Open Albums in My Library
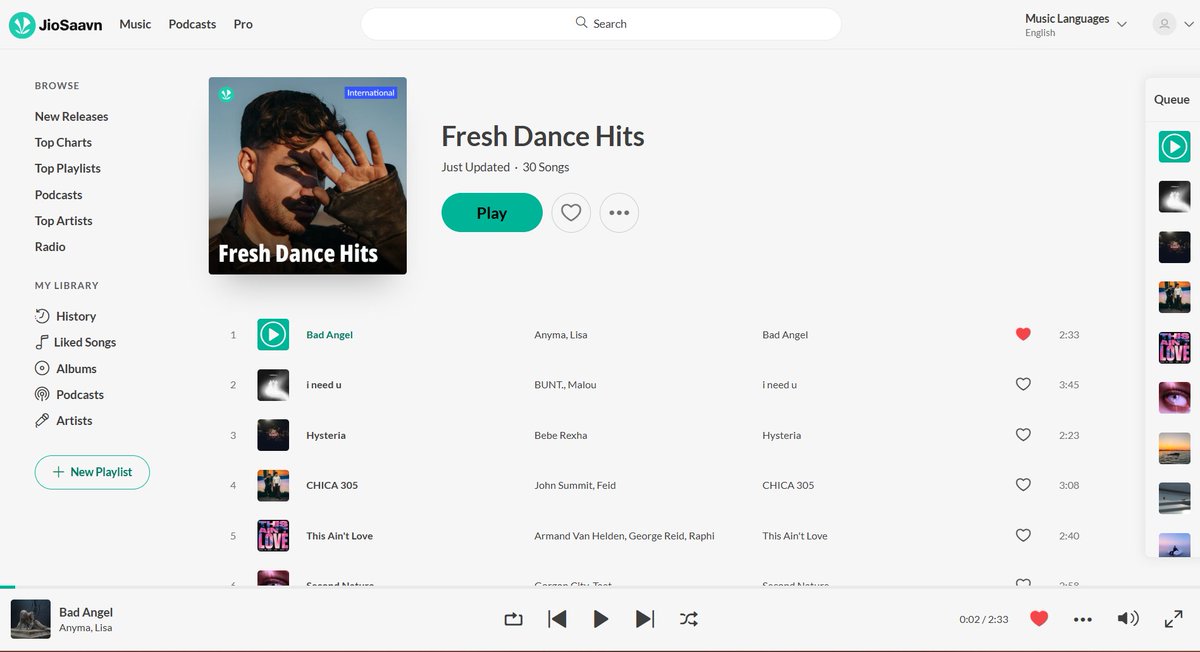Viewport: 1200px width, 652px height. (65, 368)
